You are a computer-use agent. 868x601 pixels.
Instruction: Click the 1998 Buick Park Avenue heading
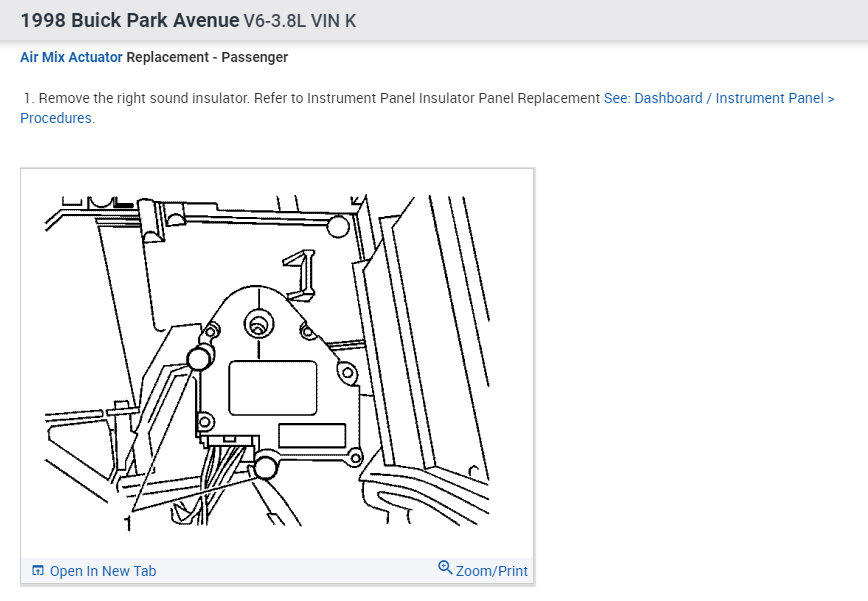tap(130, 20)
